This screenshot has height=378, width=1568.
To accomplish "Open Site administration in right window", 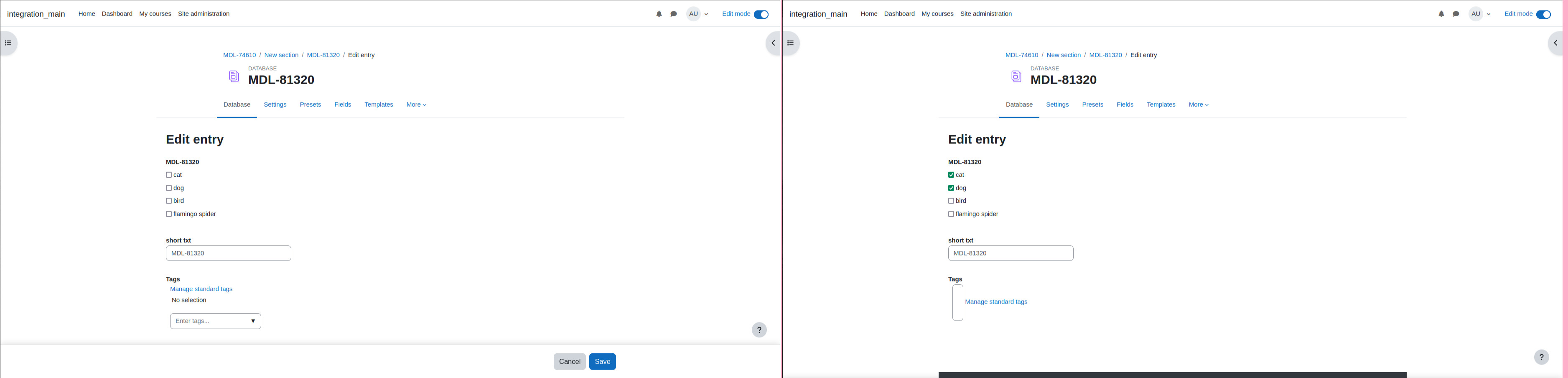I will click(985, 14).
